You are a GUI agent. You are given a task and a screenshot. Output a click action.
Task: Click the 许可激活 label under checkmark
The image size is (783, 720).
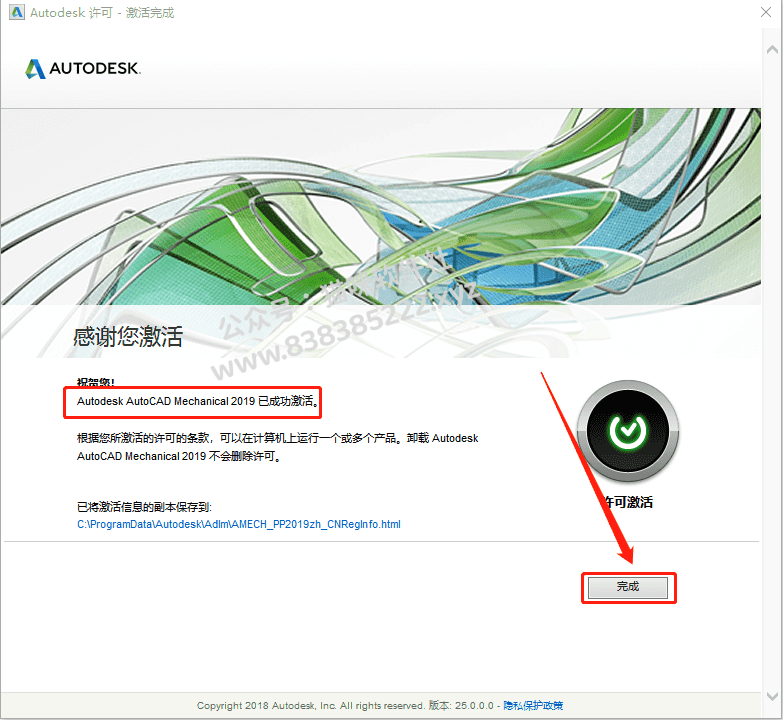pos(628,502)
